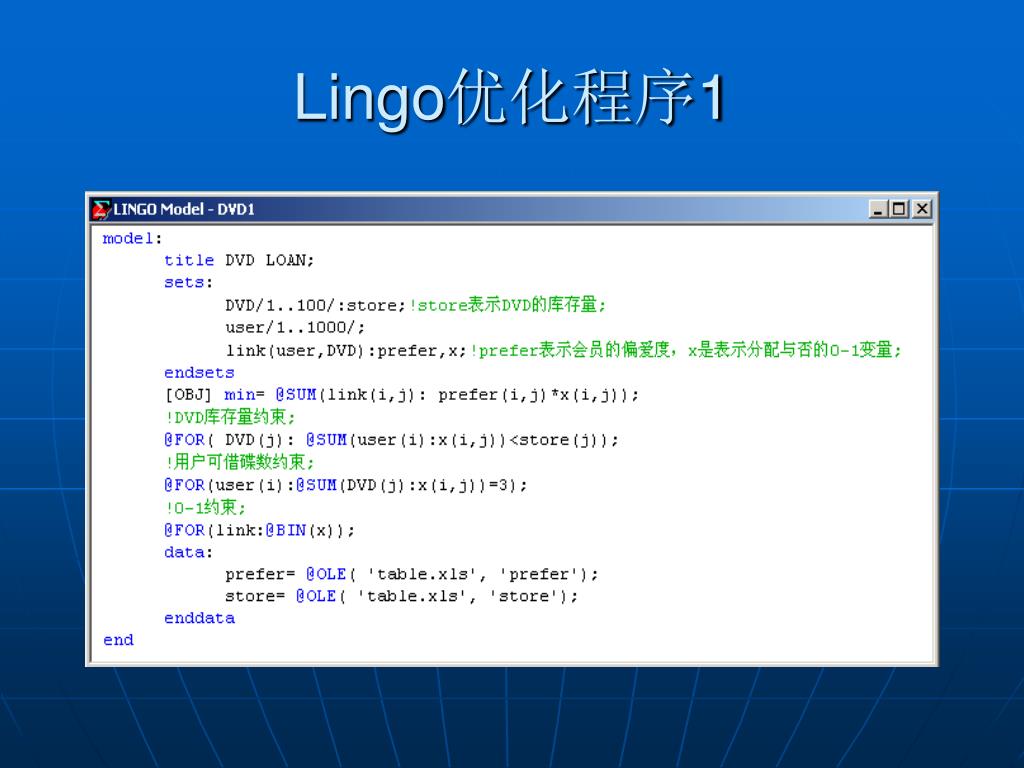1024x768 pixels.
Task: Click the '@FOR(link:@BIN(x));' line
Action: coord(259,530)
